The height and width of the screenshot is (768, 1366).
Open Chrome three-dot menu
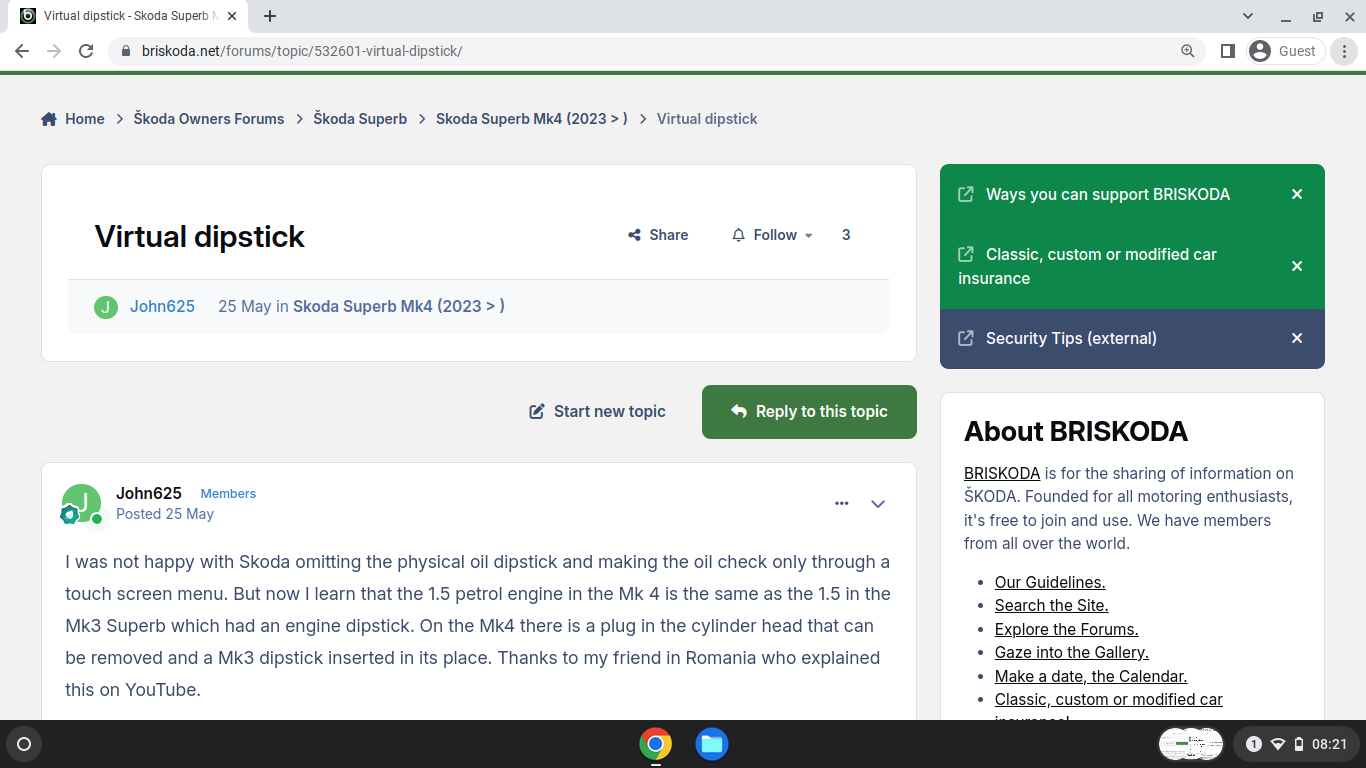pos(1345,51)
